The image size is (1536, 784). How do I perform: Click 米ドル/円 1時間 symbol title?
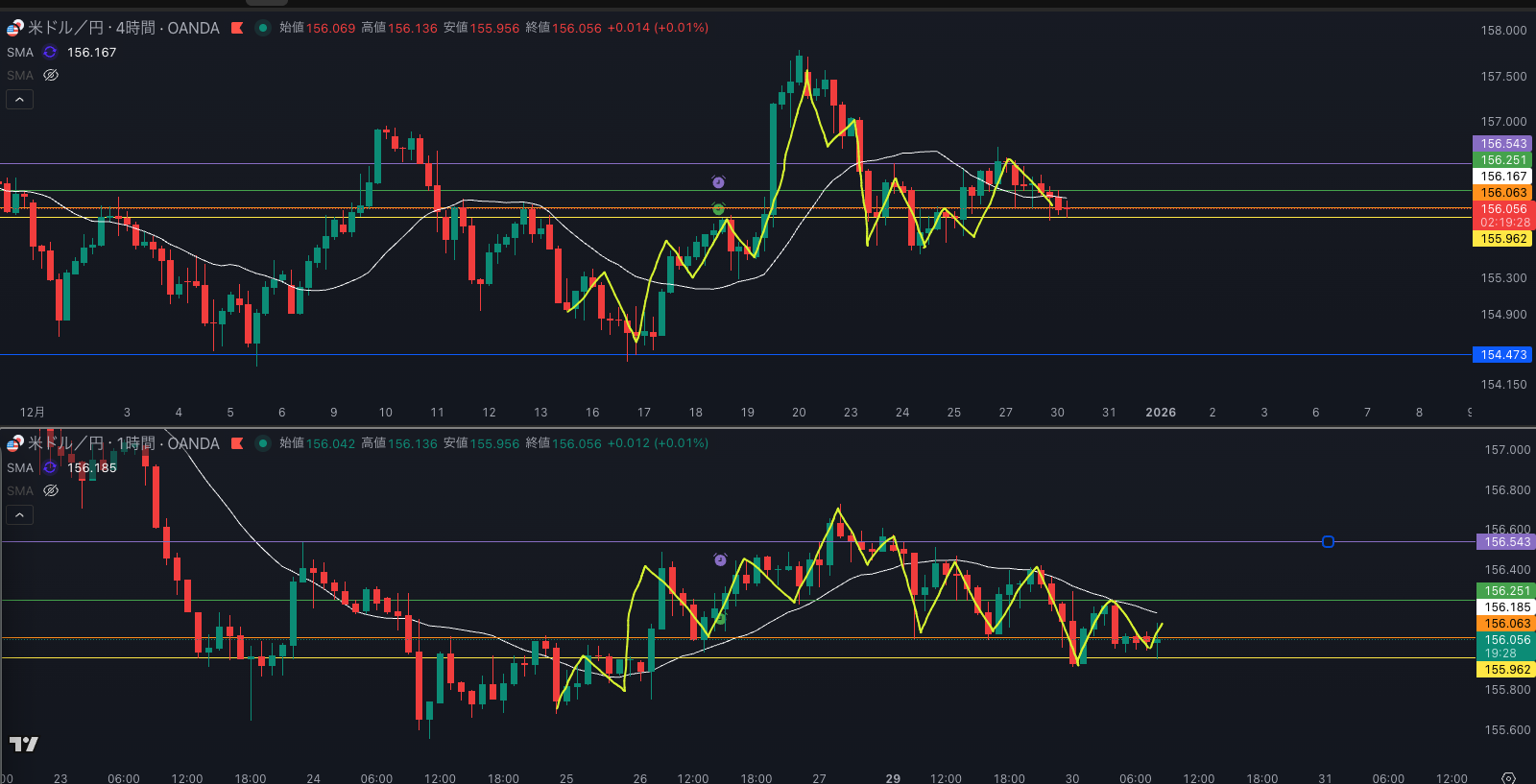[123, 443]
